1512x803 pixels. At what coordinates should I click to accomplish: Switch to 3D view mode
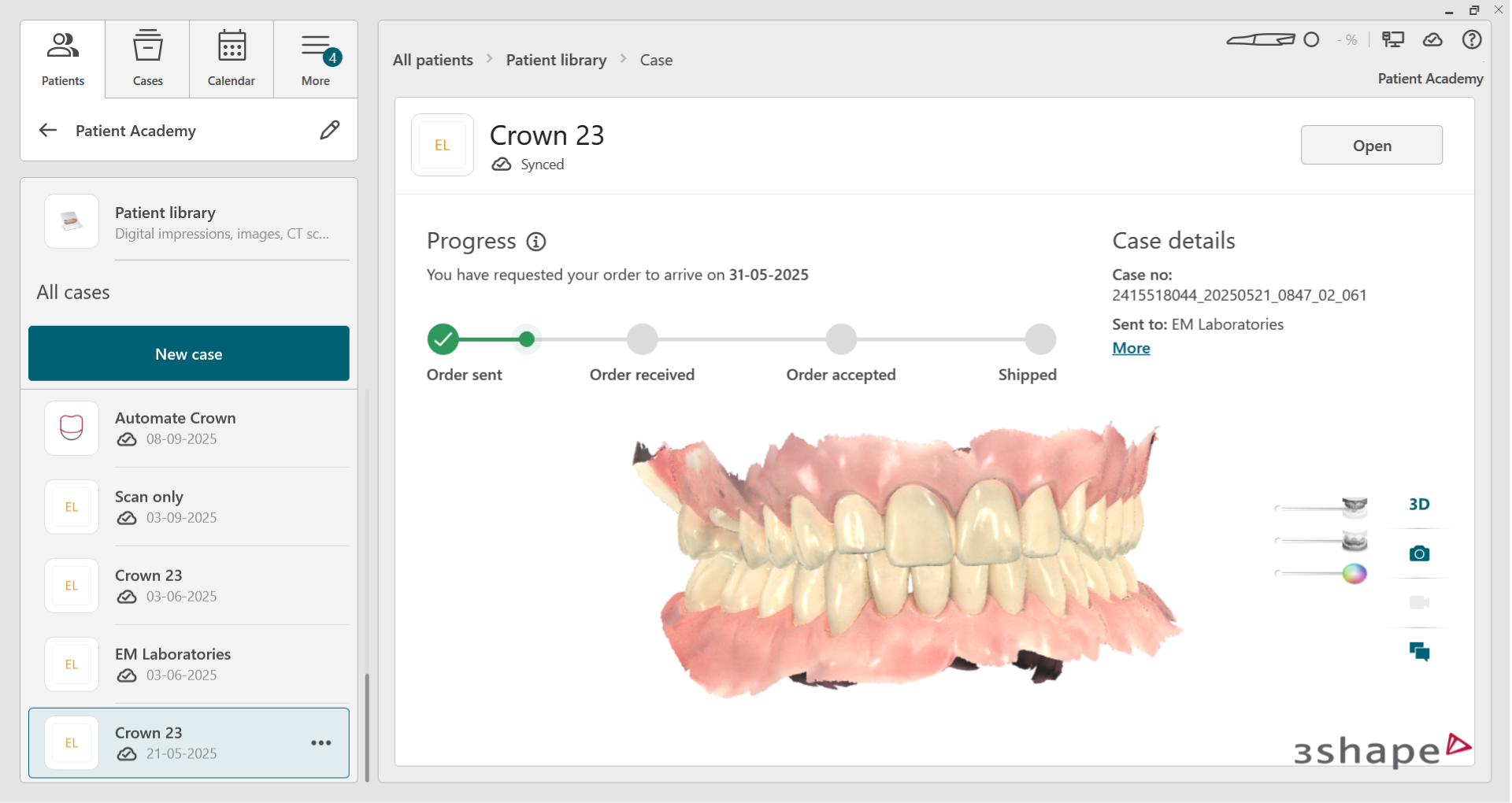pos(1419,505)
